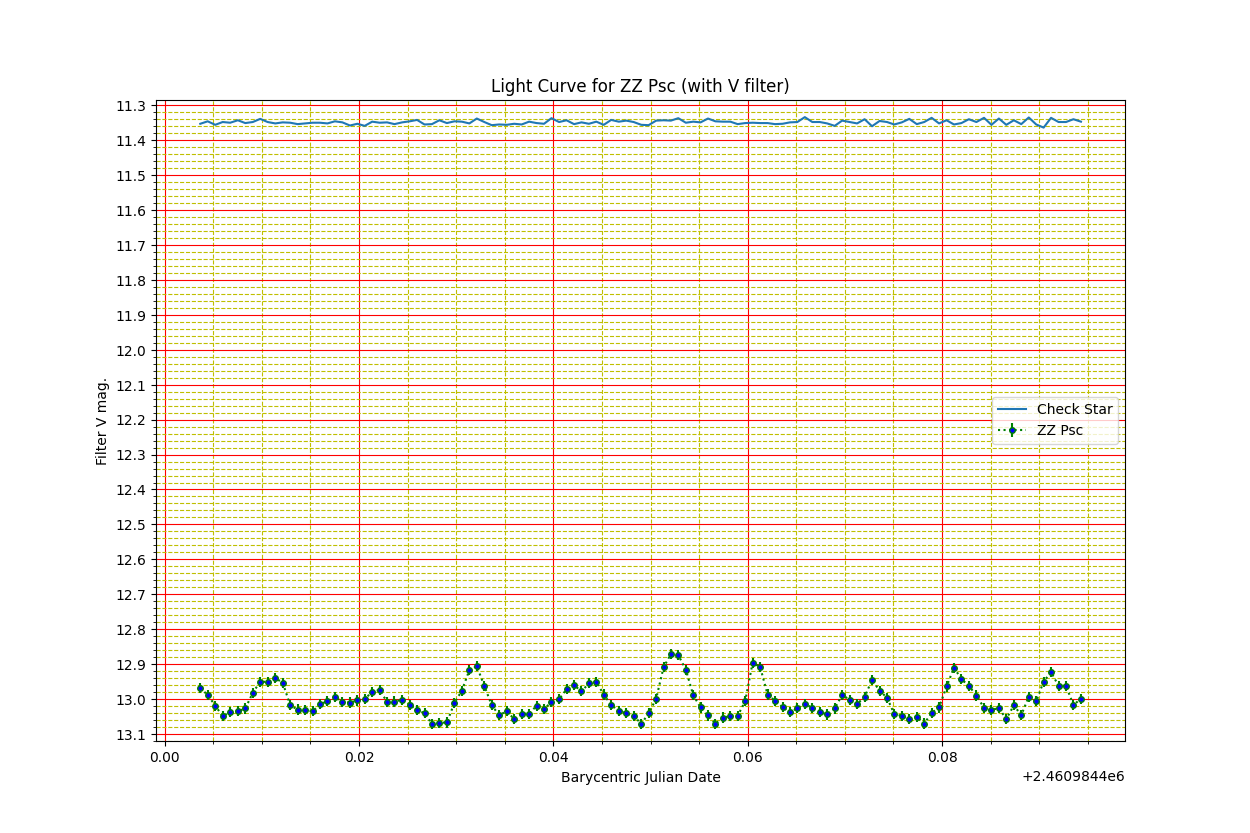Click the 13.1 y-axis tick label

tap(132, 735)
